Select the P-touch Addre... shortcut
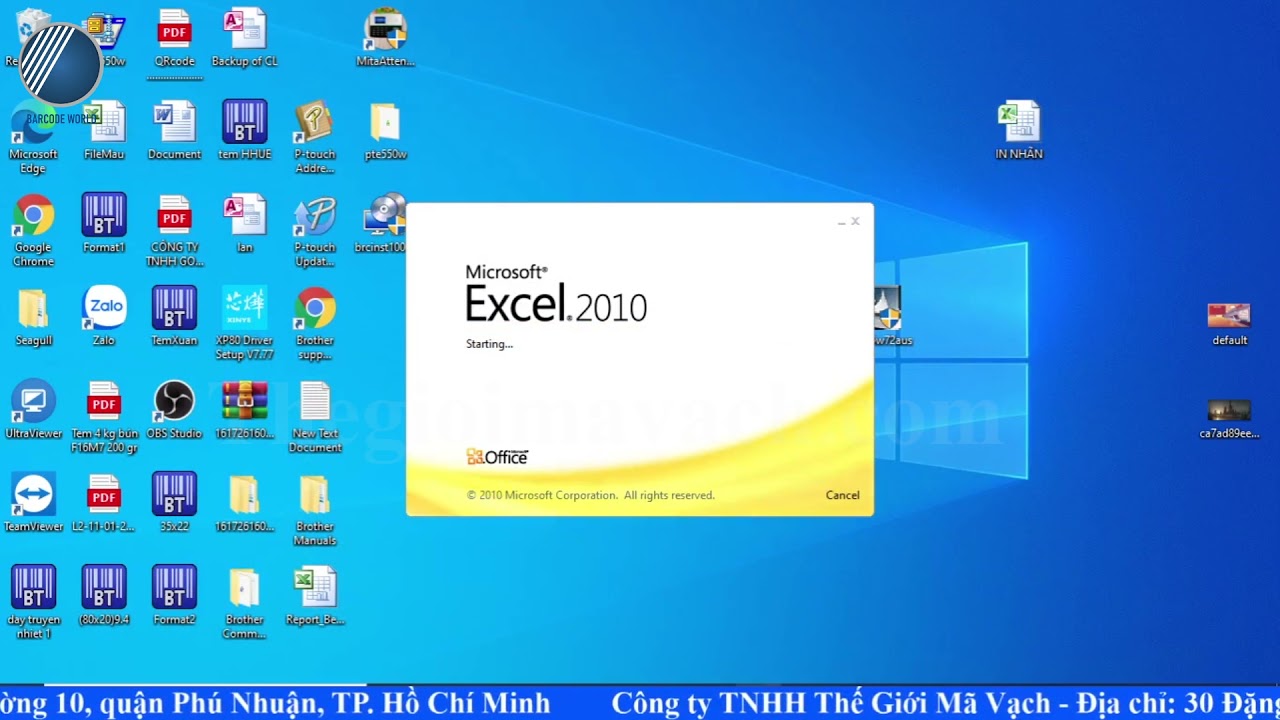Image resolution: width=1280 pixels, height=720 pixels. pos(314,139)
